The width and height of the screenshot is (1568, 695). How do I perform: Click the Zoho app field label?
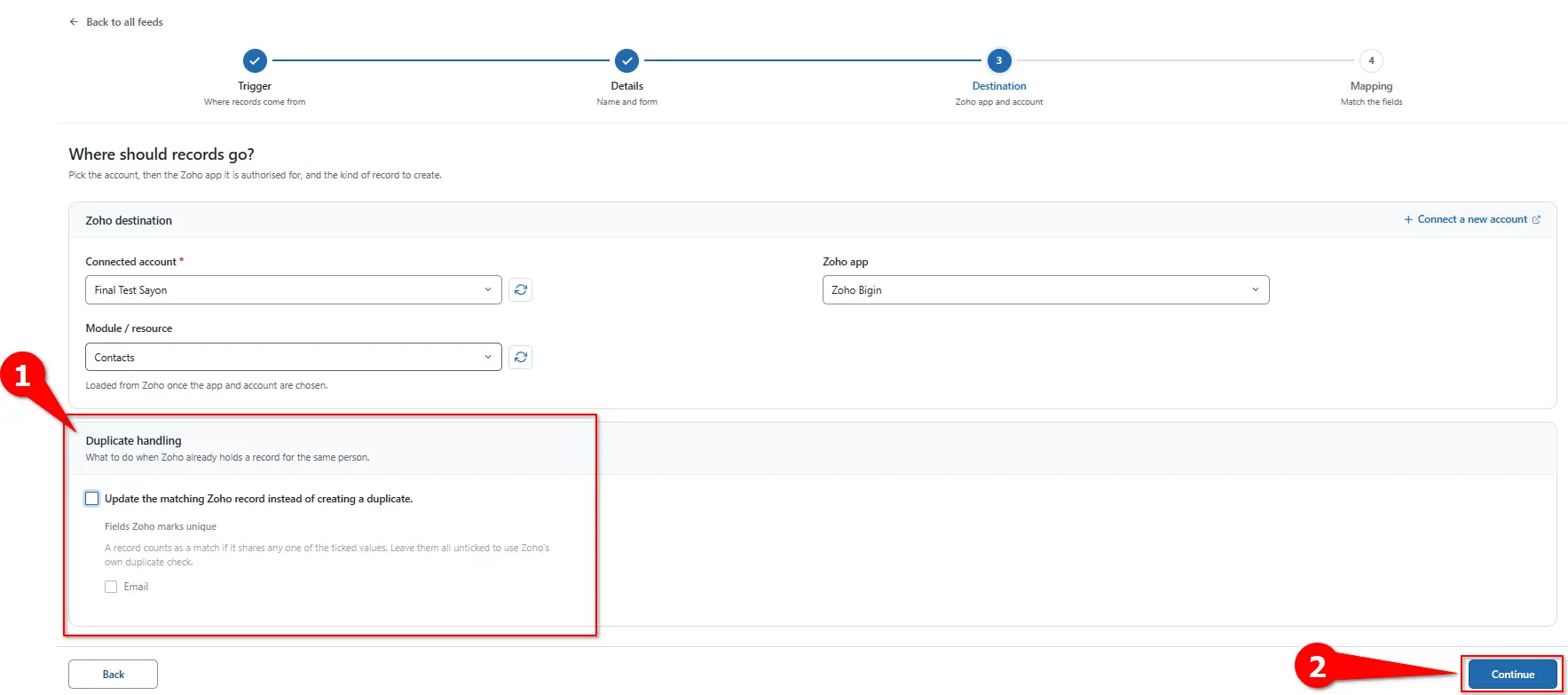[x=846, y=262]
